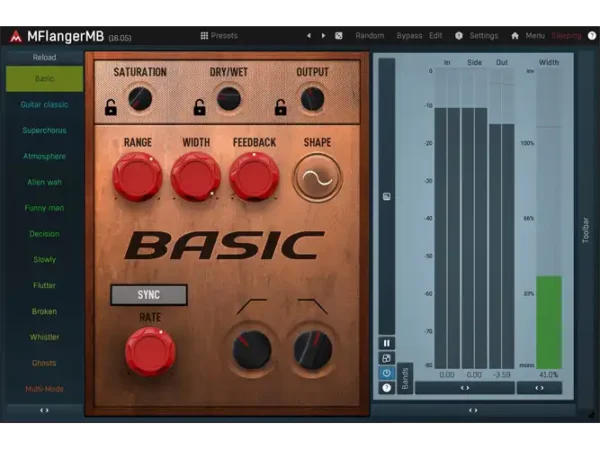Open the Presets grid icon
Image resolution: width=600 pixels, height=450 pixels.
[204, 36]
